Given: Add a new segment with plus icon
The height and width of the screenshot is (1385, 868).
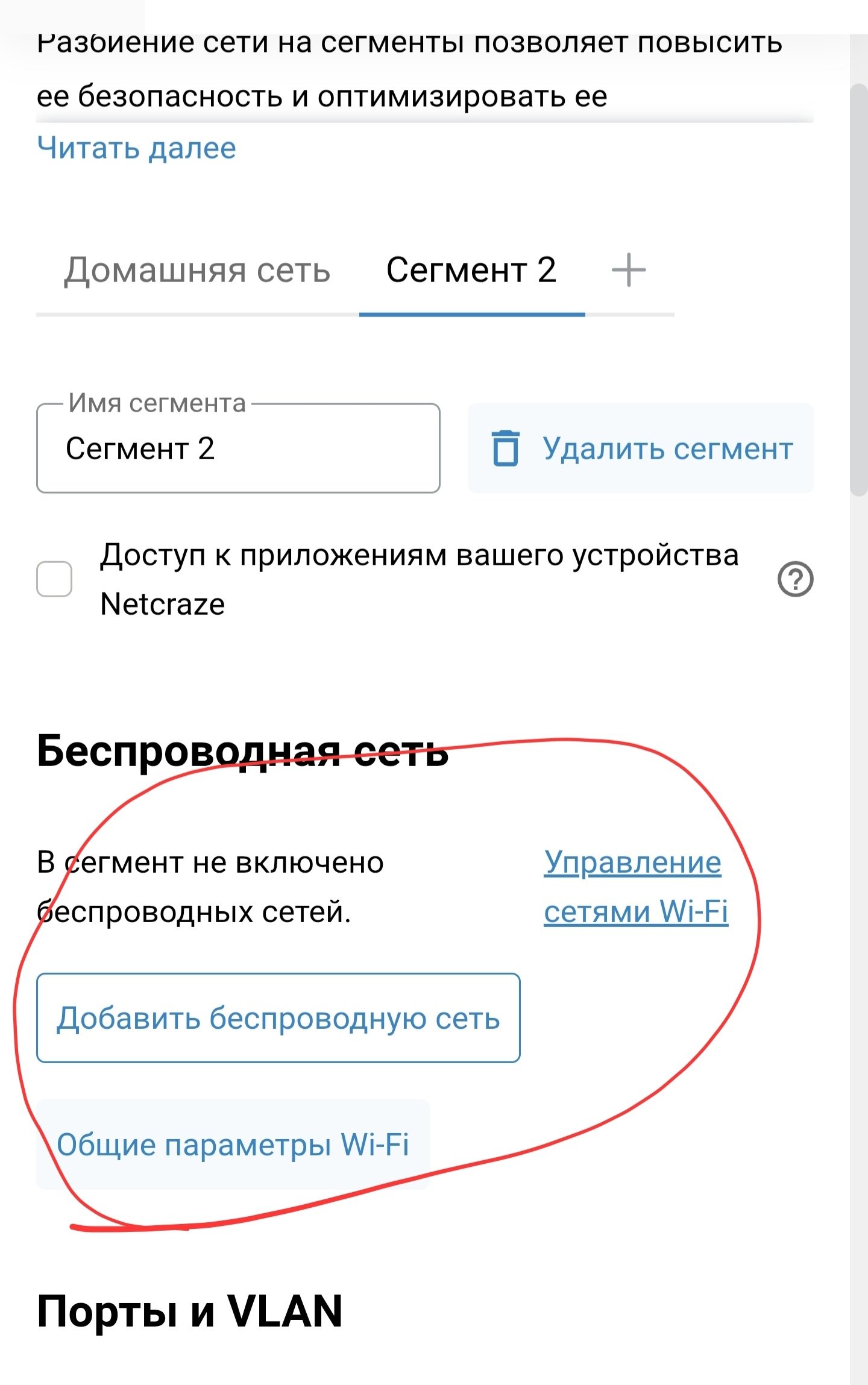Looking at the screenshot, I should point(629,269).
